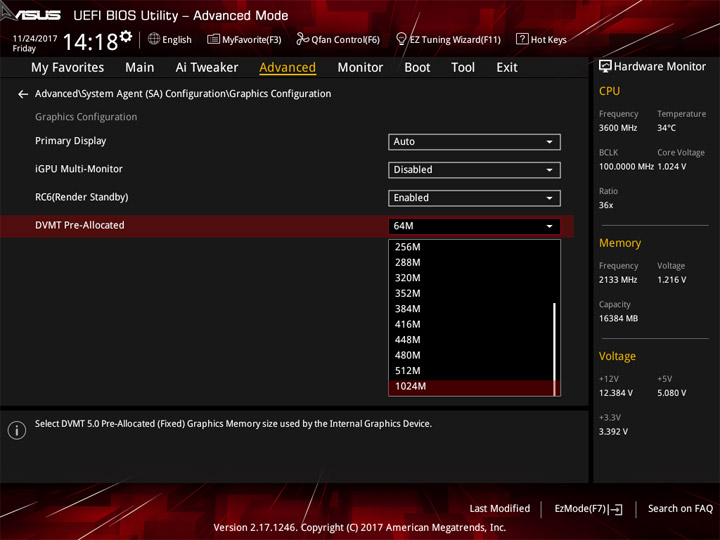Click the fan icon of Qfan Control

(x=302, y=39)
